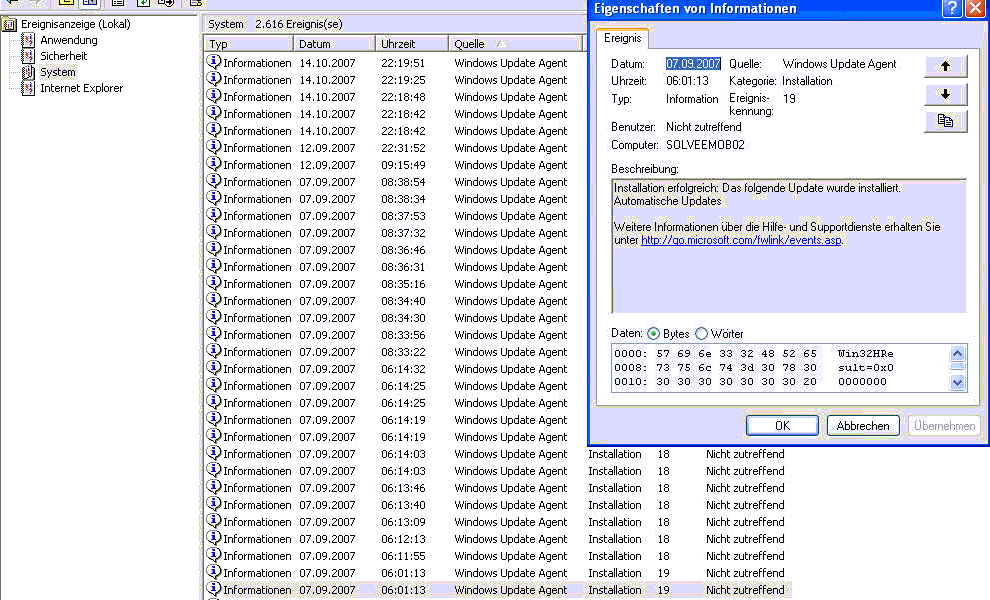The image size is (990, 600).
Task: Click the help question mark in dialog title
Action: (x=952, y=9)
